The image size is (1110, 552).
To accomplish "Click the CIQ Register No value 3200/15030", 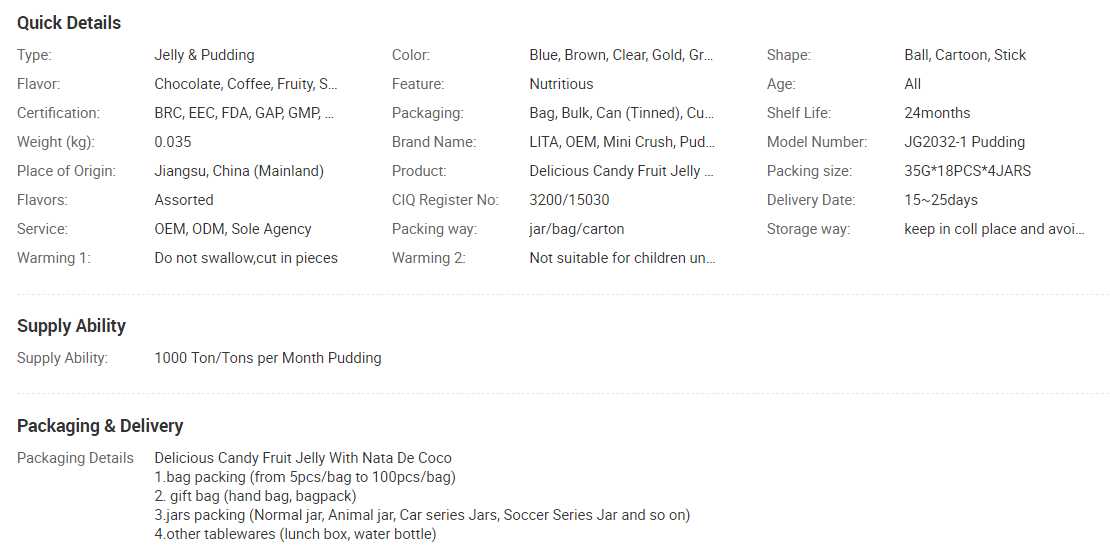I will click(x=569, y=200).
